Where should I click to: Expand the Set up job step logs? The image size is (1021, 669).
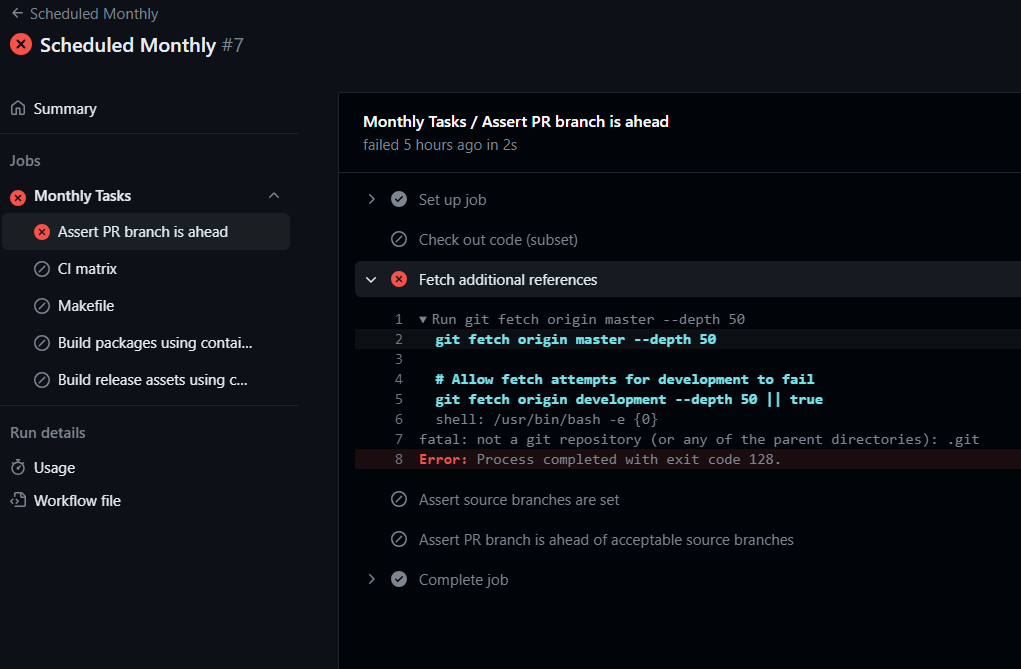tap(371, 199)
